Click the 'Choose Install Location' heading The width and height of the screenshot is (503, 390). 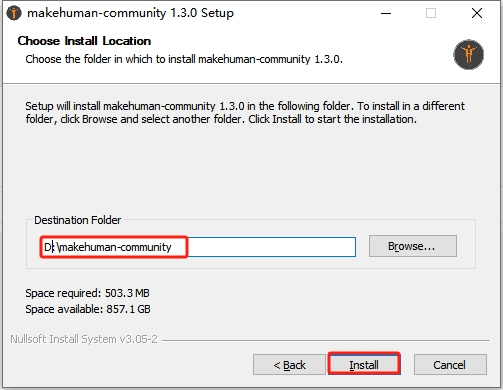pos(84,41)
